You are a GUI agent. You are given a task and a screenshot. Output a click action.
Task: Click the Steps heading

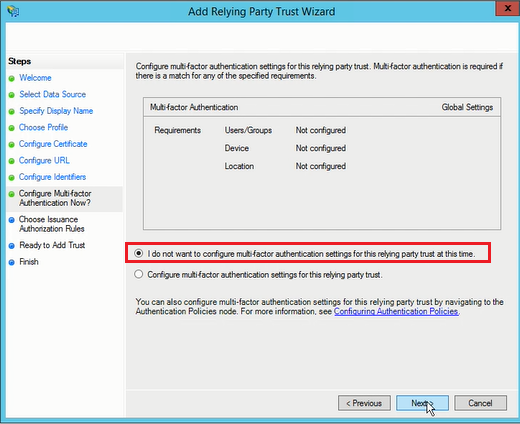tap(20, 61)
